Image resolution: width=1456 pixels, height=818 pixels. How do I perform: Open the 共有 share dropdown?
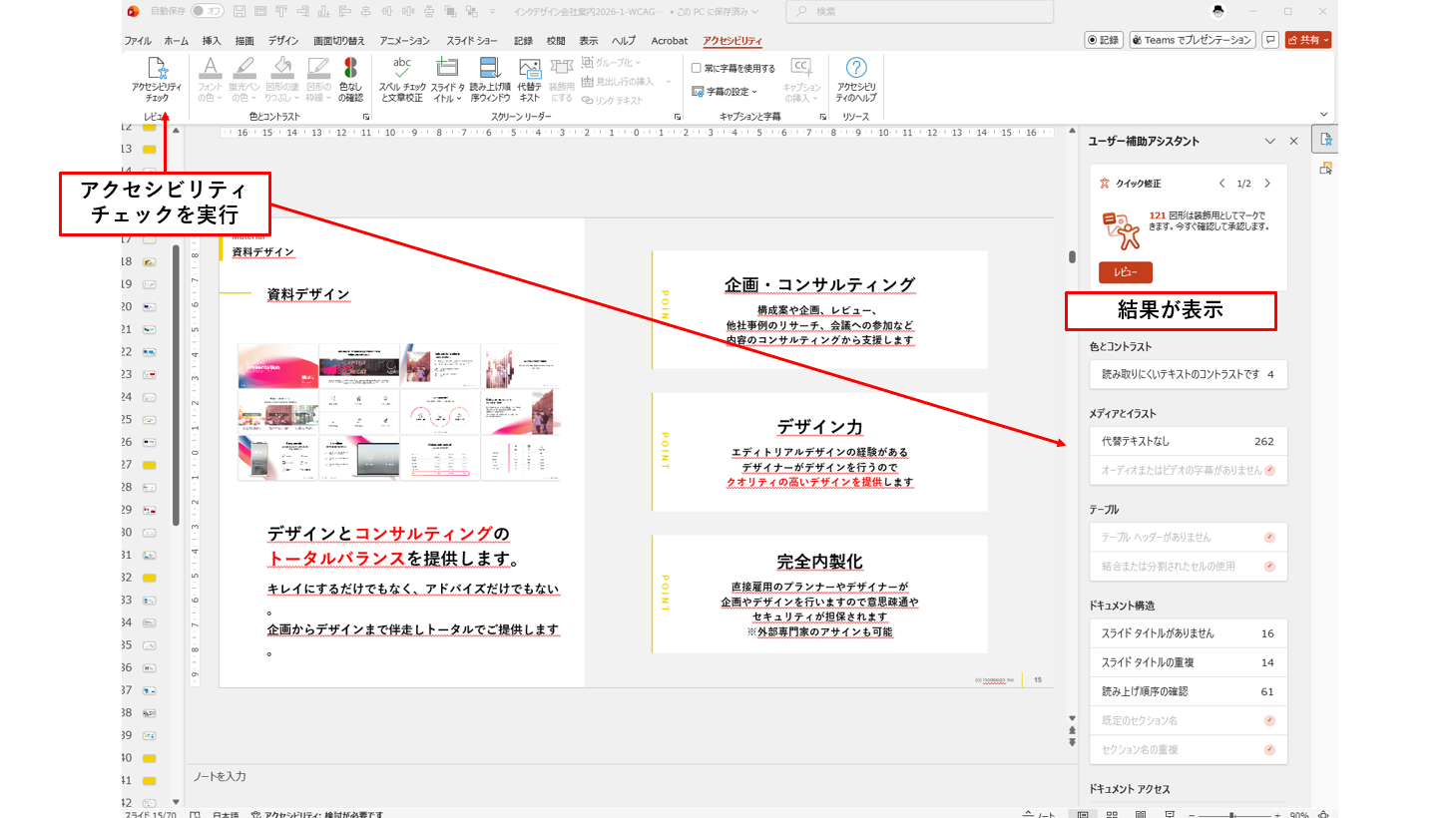[1308, 40]
